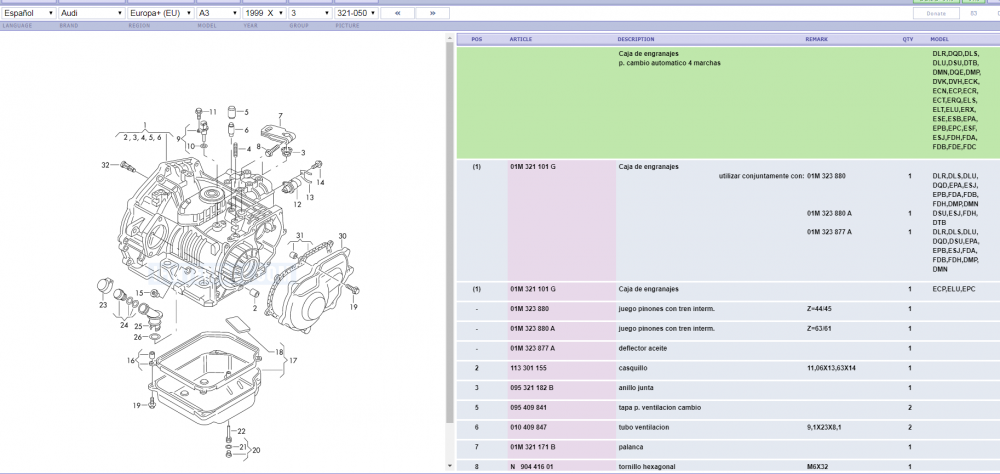The image size is (1000, 474).
Task: Click the scrollbar down arrow below parts list
Action: [x=450, y=466]
